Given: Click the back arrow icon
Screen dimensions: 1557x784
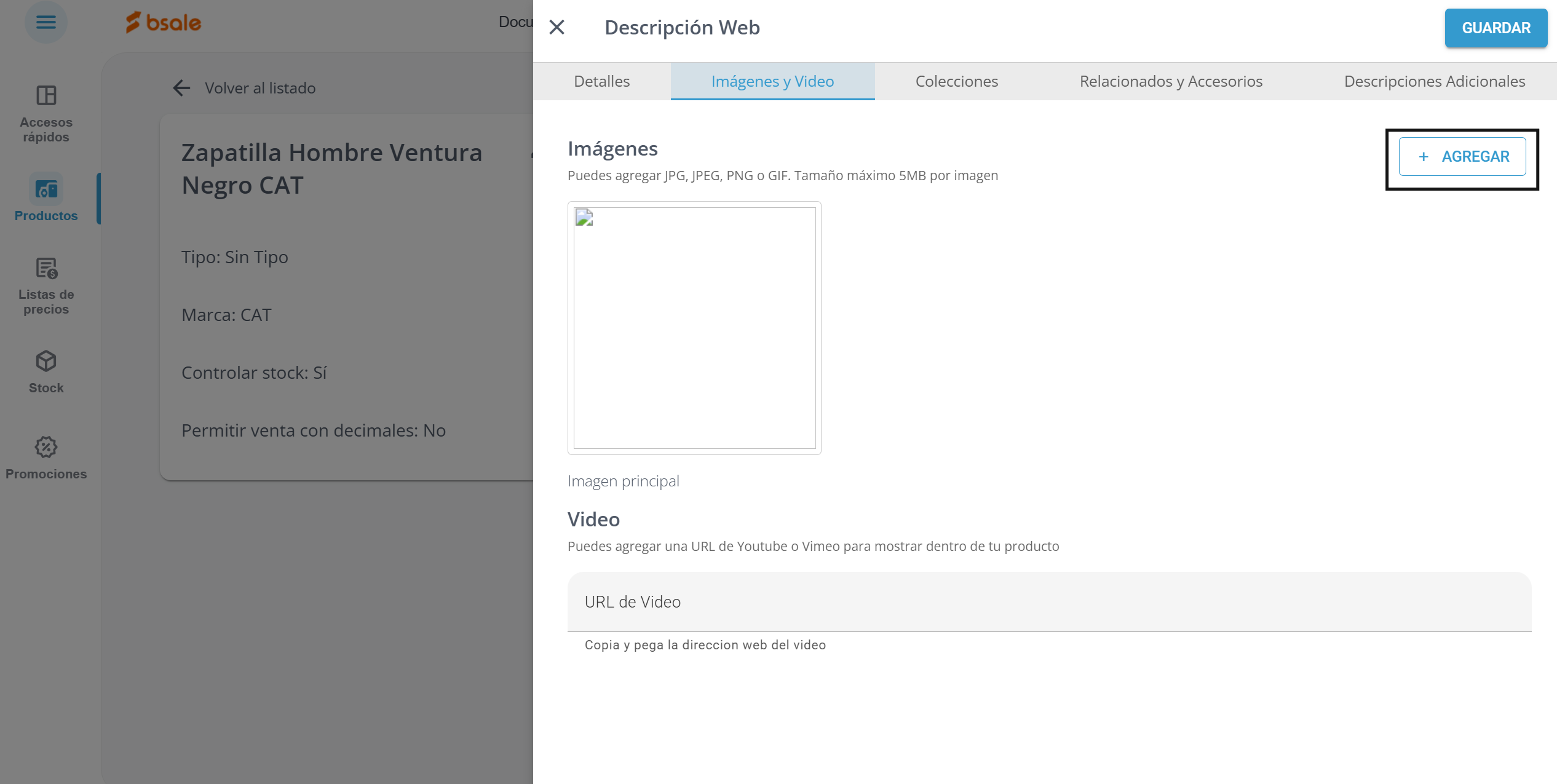Looking at the screenshot, I should point(181,88).
